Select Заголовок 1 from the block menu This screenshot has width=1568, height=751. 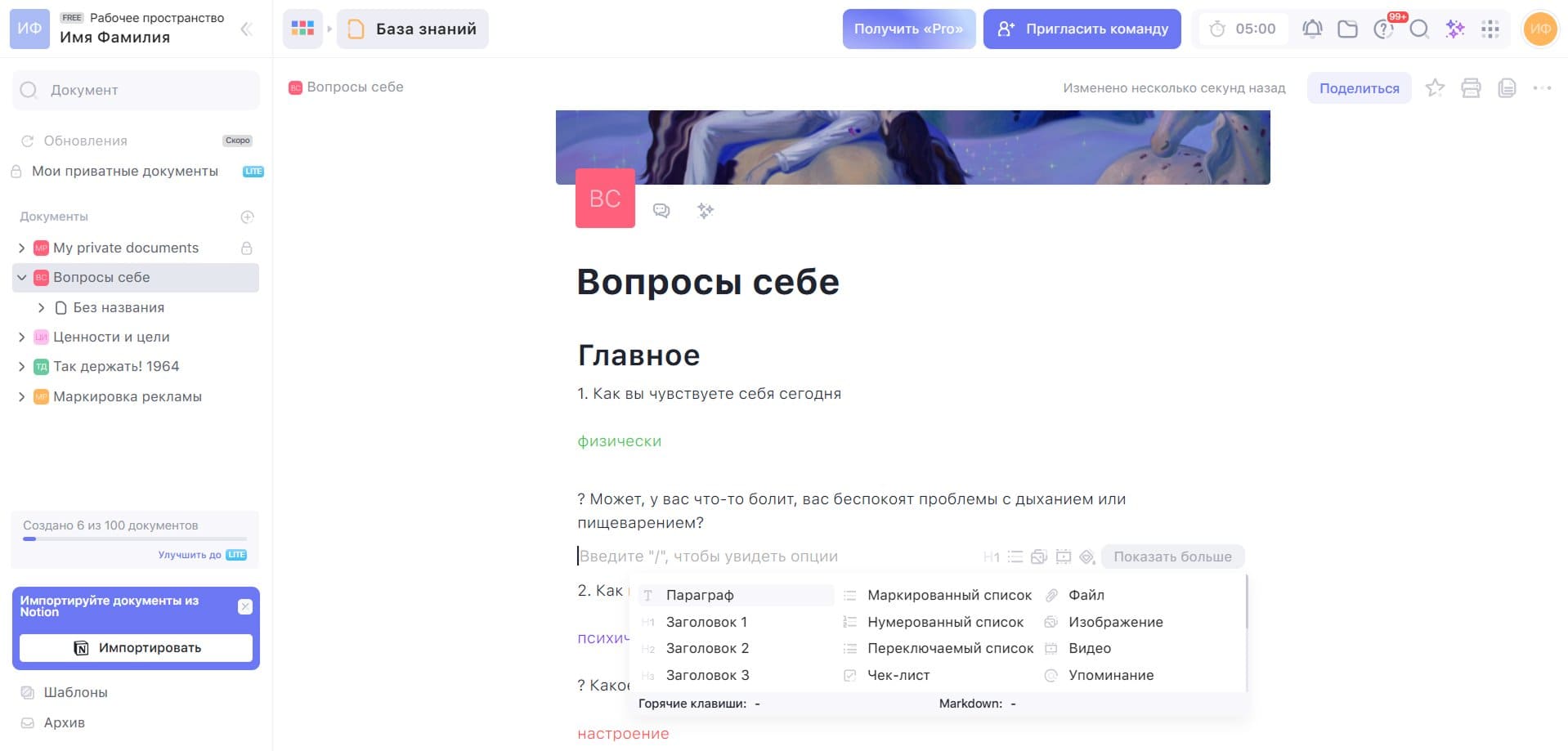[706, 622]
